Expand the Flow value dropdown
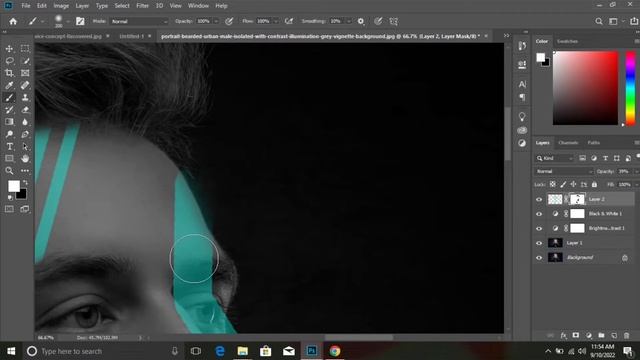This screenshot has width=640, height=360. [276, 21]
